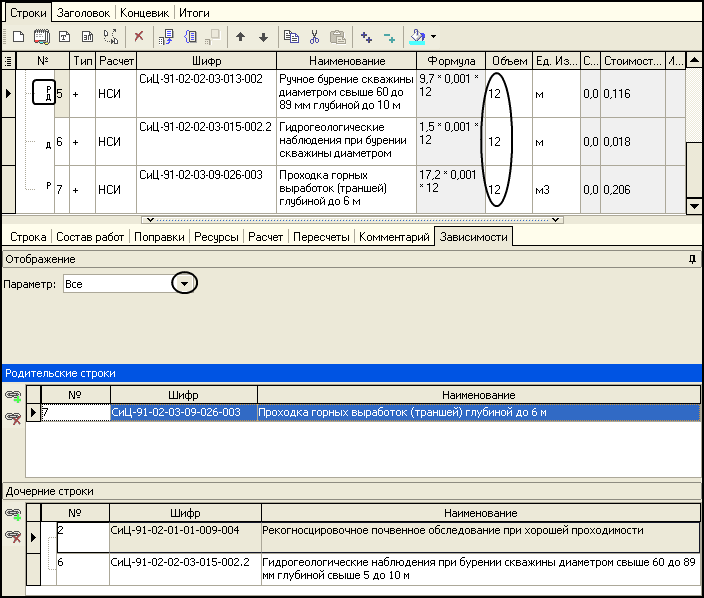This screenshot has width=704, height=598.
Task: Click the new blank row icon
Action: click(x=18, y=37)
